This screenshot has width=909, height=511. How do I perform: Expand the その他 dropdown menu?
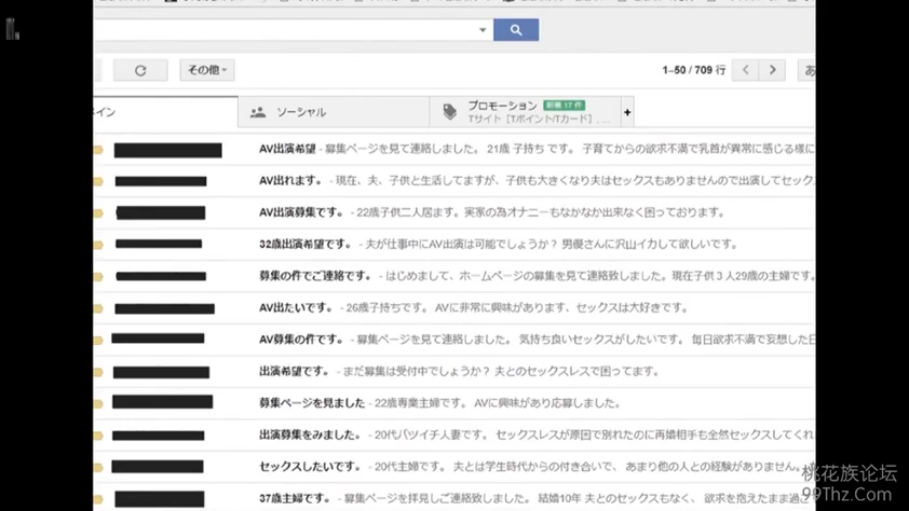tap(207, 70)
